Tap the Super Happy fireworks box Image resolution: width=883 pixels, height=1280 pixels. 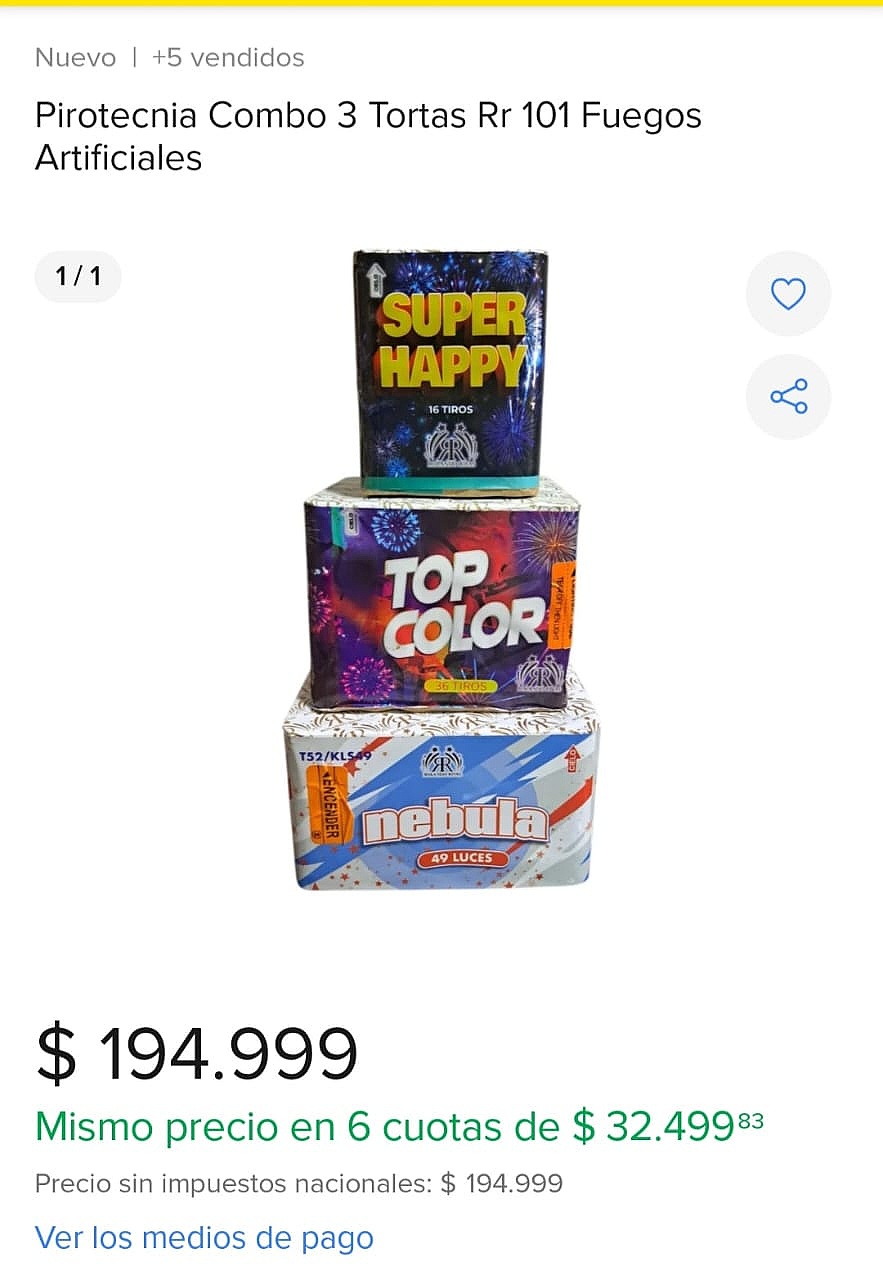pos(450,372)
